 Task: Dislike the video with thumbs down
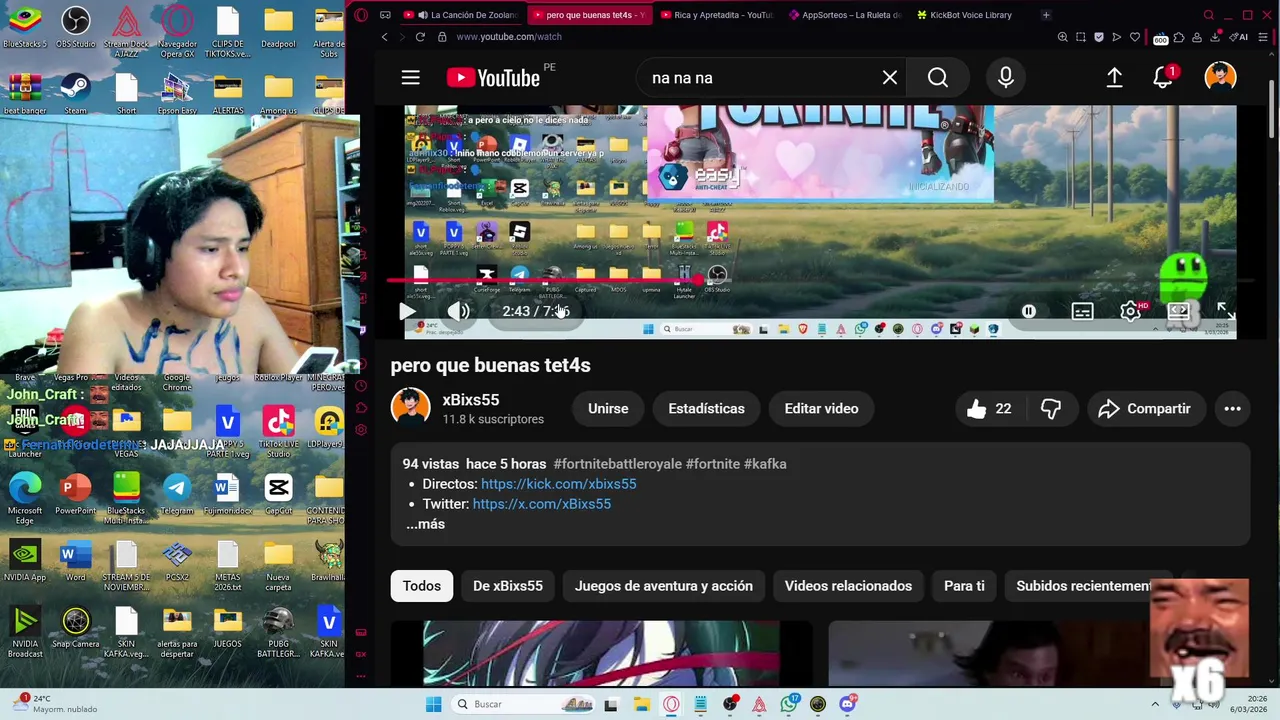[1051, 408]
